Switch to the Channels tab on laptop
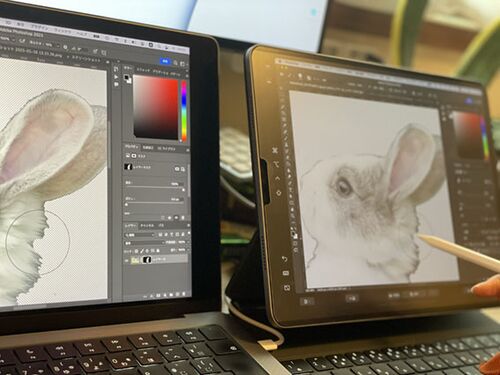Screen dimensions: 500x375 click(x=147, y=226)
